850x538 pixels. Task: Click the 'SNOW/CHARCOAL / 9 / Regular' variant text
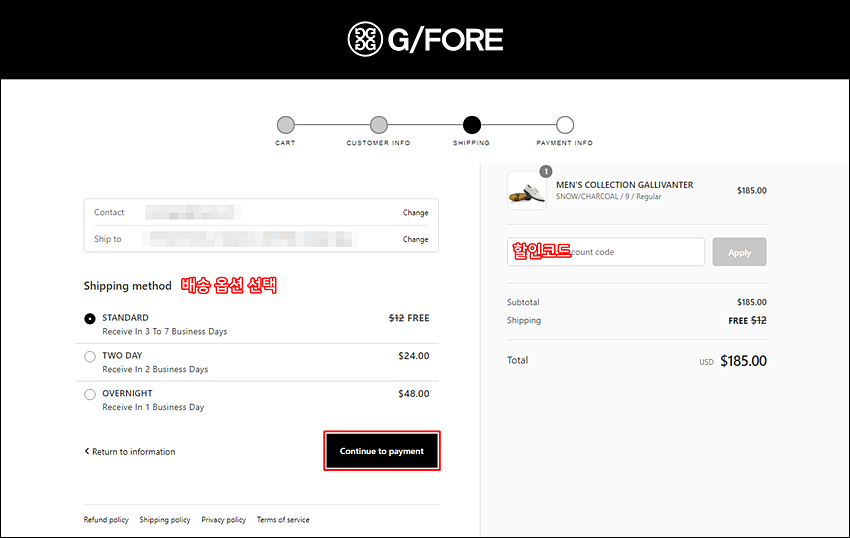608,196
